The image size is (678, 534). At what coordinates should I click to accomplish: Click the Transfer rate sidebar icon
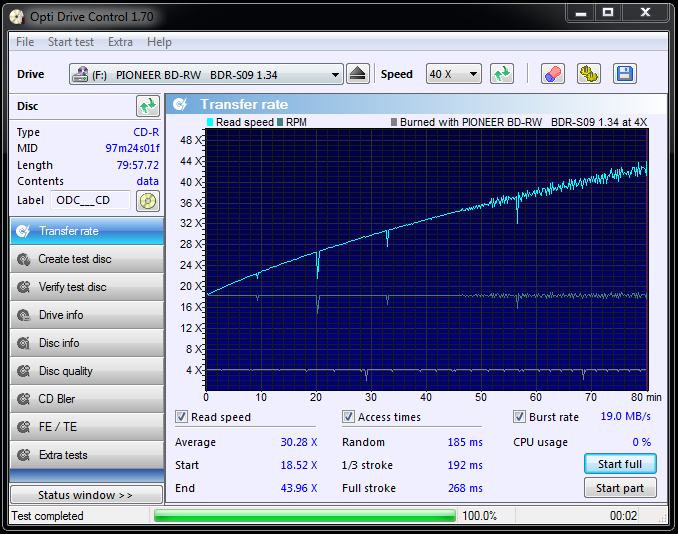click(23, 231)
